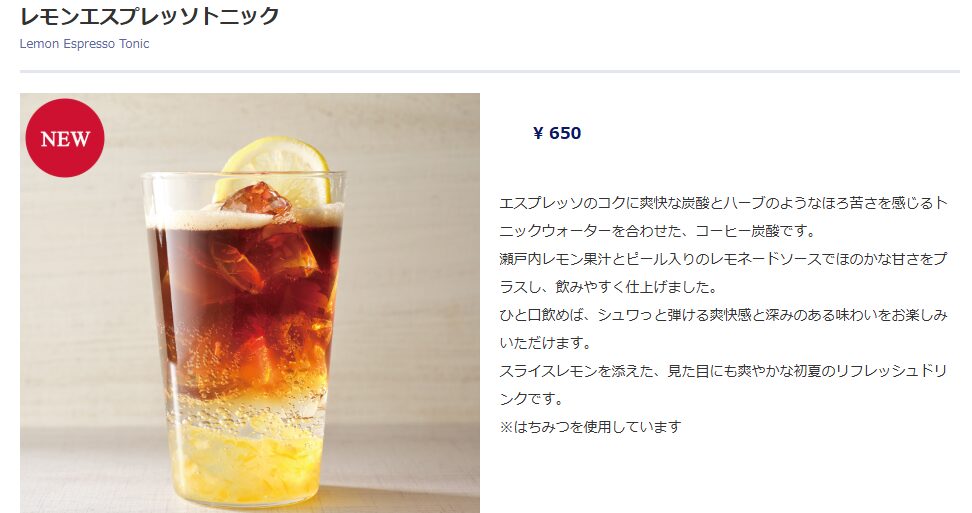The height and width of the screenshot is (513, 972).
Task: Click the 瀬戸内レモン果汁 description line
Action: coord(723,259)
